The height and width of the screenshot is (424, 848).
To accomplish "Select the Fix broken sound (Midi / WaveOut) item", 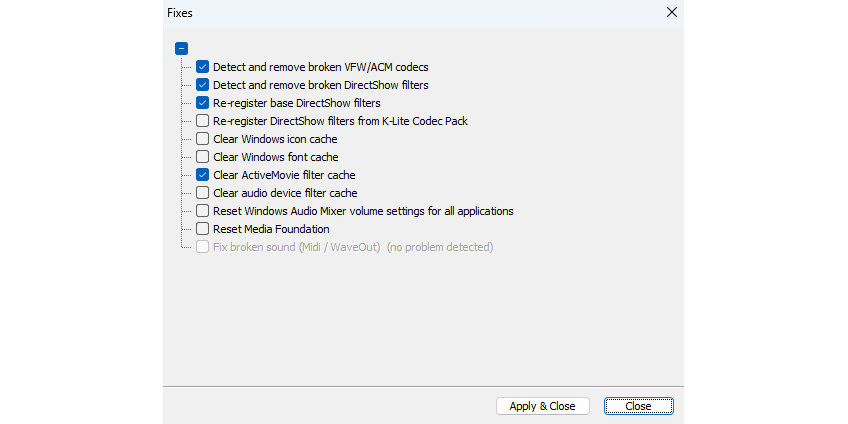I will tap(297, 247).
